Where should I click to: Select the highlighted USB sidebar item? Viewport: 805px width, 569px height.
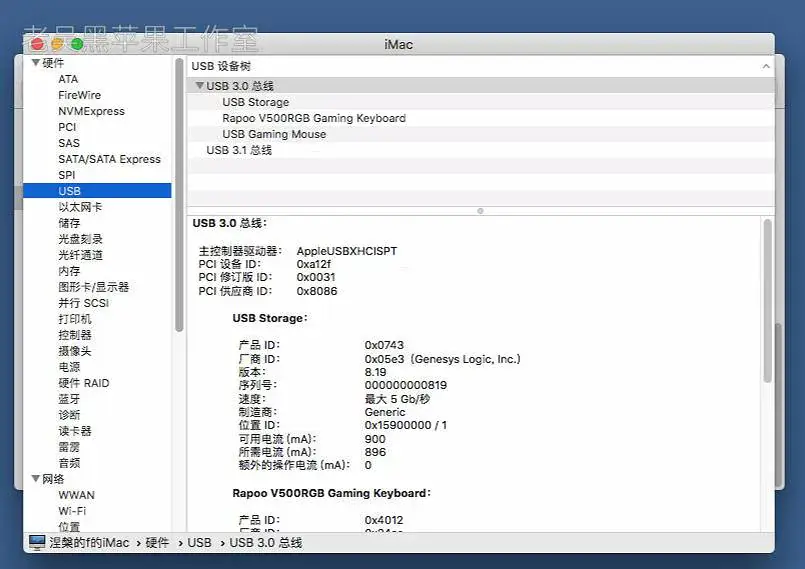click(97, 191)
